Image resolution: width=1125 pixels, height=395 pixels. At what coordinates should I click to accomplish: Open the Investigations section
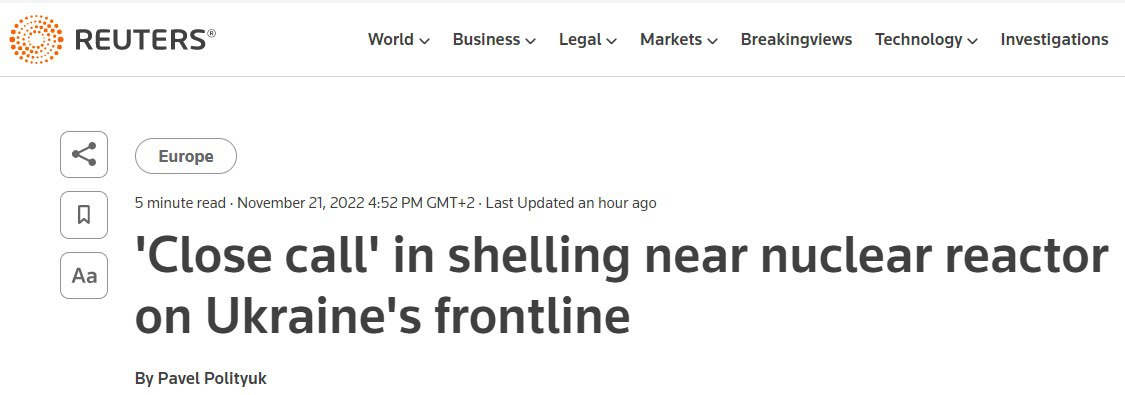pos(1054,40)
